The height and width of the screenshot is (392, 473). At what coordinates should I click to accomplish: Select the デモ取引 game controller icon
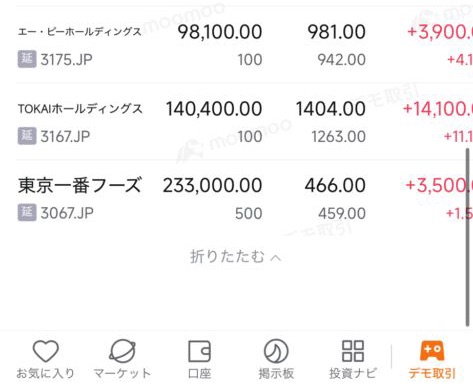[x=432, y=350]
